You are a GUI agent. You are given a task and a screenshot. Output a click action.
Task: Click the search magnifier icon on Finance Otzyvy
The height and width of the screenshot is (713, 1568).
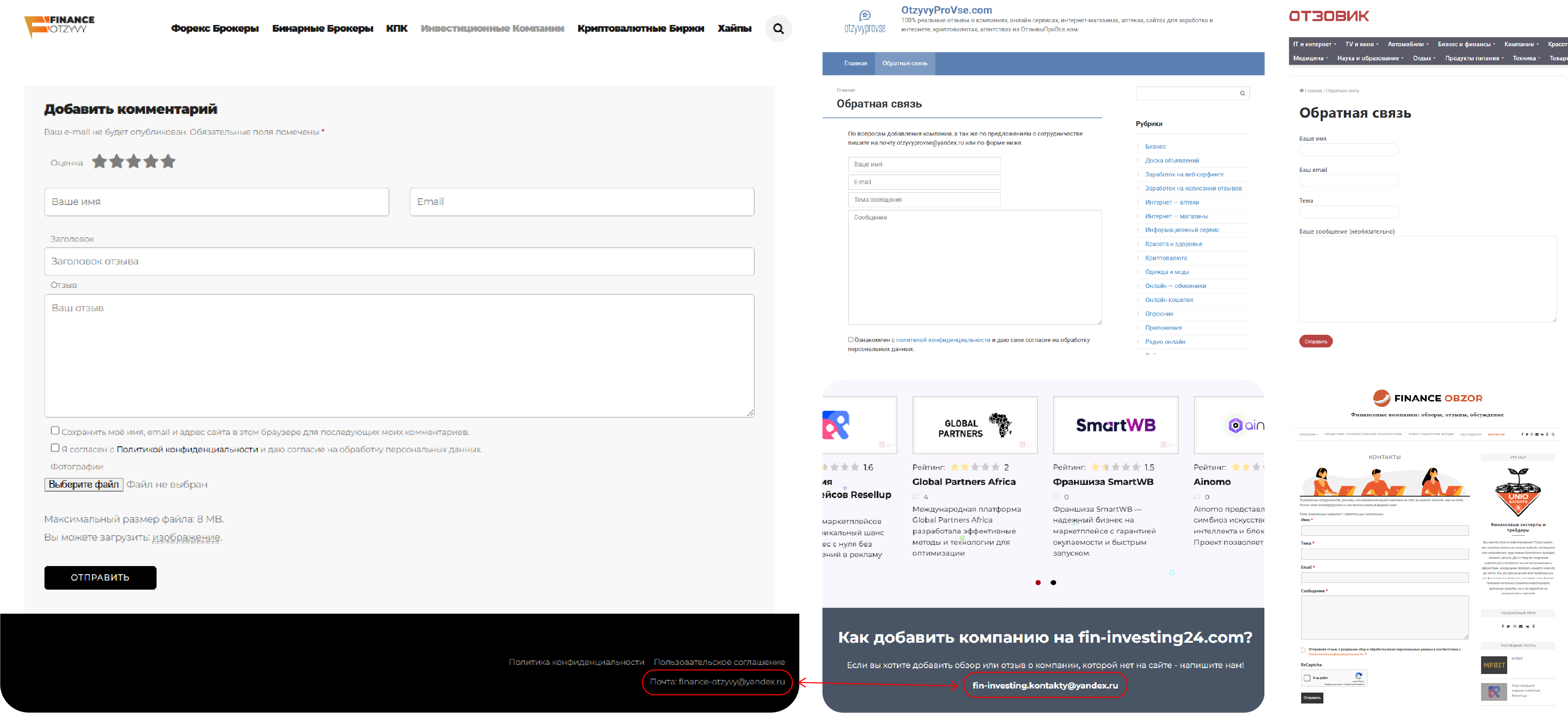[778, 29]
